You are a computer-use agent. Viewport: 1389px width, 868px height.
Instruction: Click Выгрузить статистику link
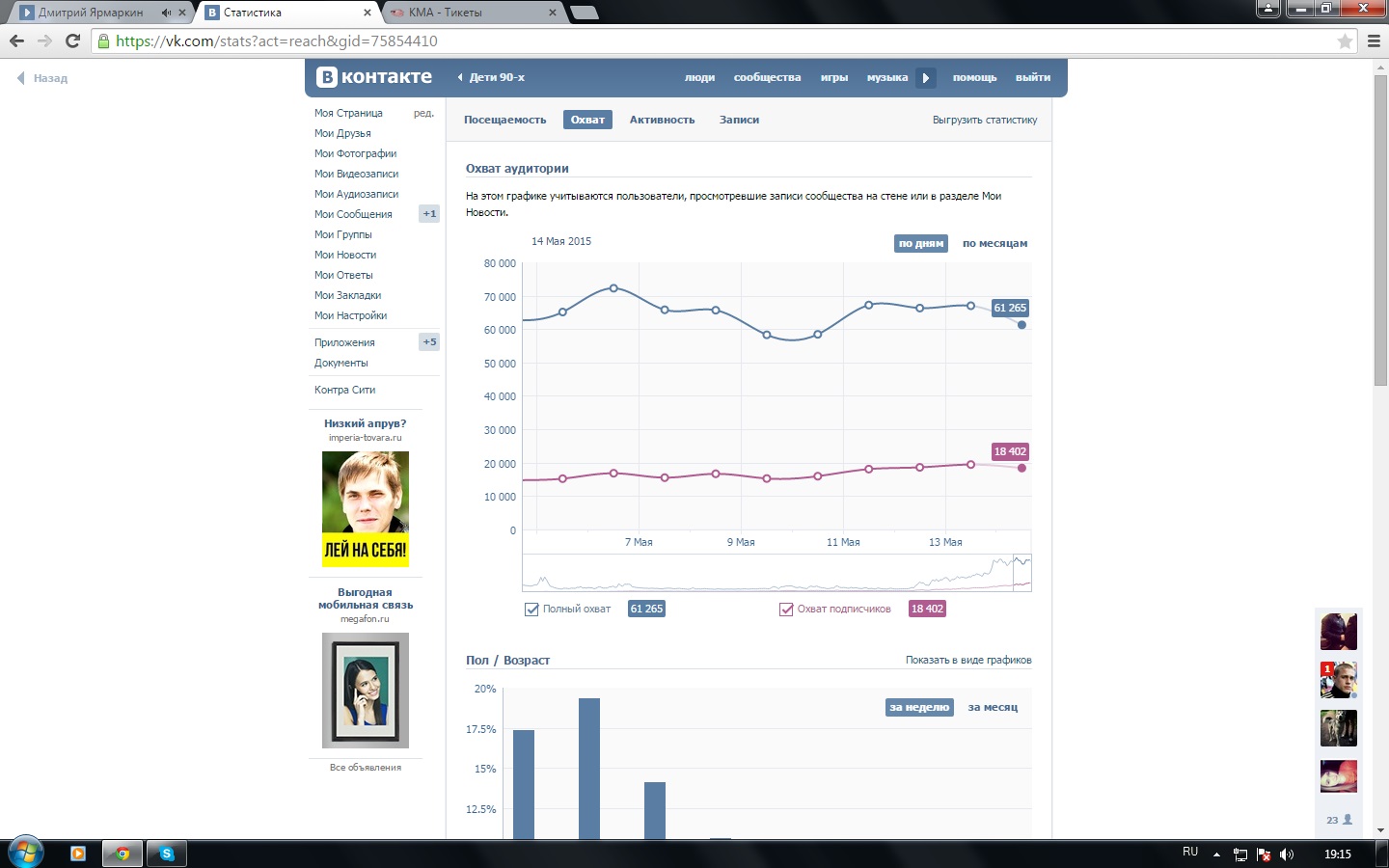tap(985, 121)
